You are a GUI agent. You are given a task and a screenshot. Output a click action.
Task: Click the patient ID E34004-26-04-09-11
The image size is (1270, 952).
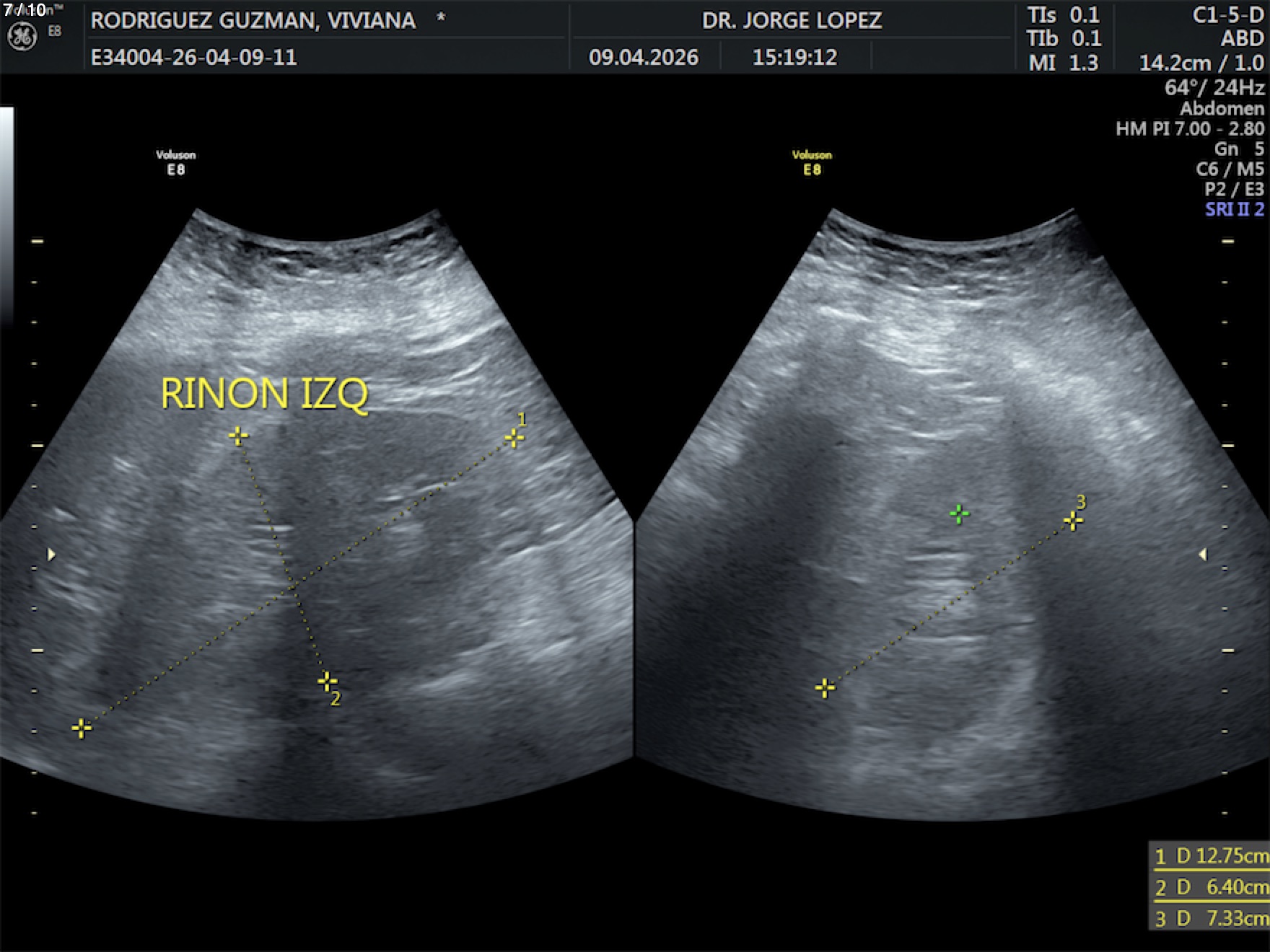click(193, 58)
